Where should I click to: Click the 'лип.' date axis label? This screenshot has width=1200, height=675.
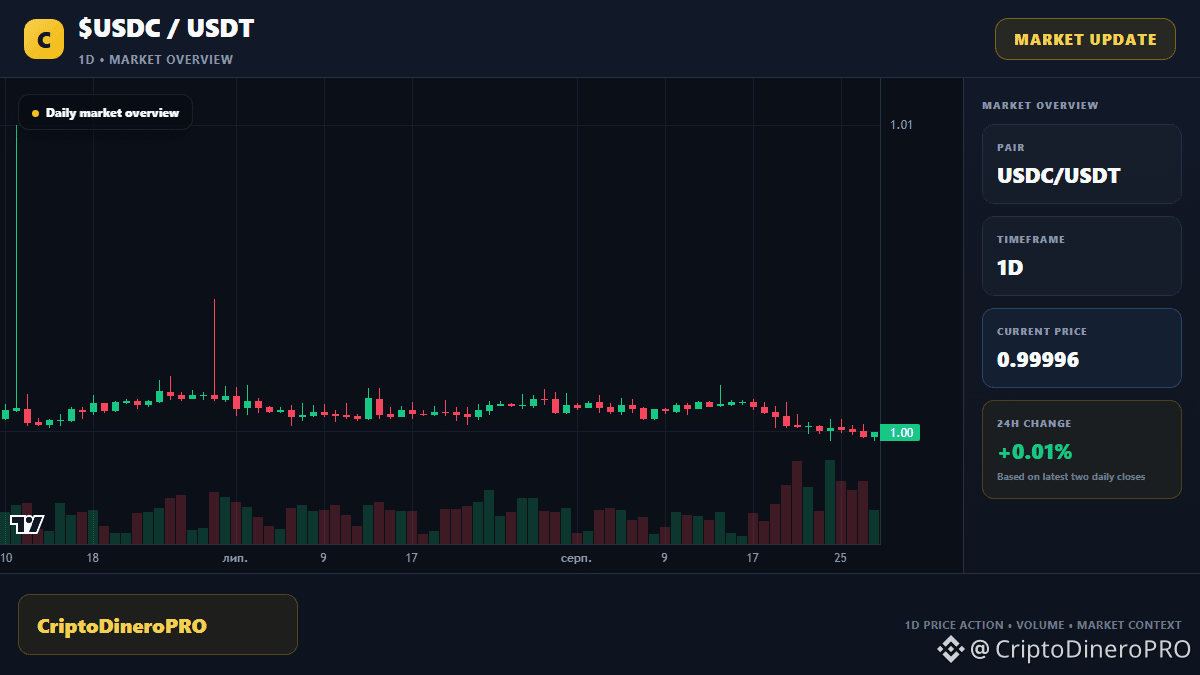click(235, 558)
